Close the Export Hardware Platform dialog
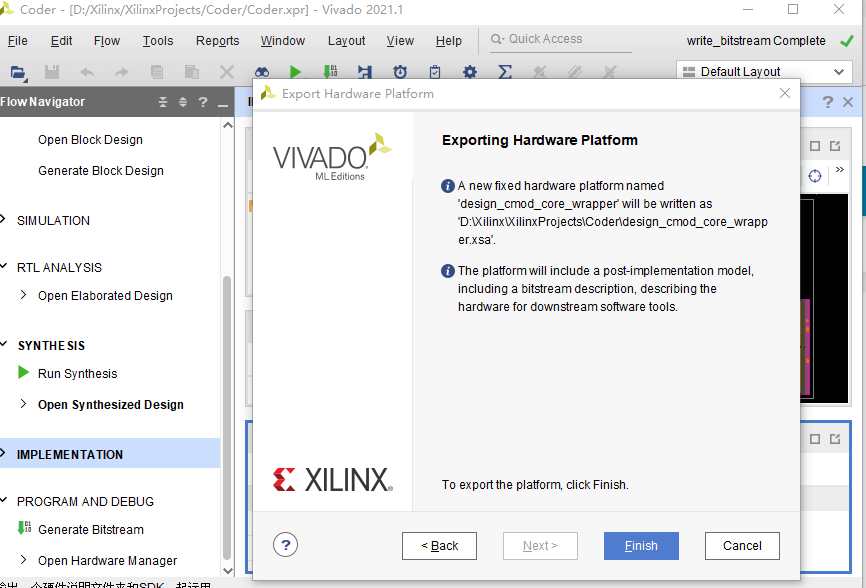Viewport: 866px width, 588px height. [x=785, y=93]
